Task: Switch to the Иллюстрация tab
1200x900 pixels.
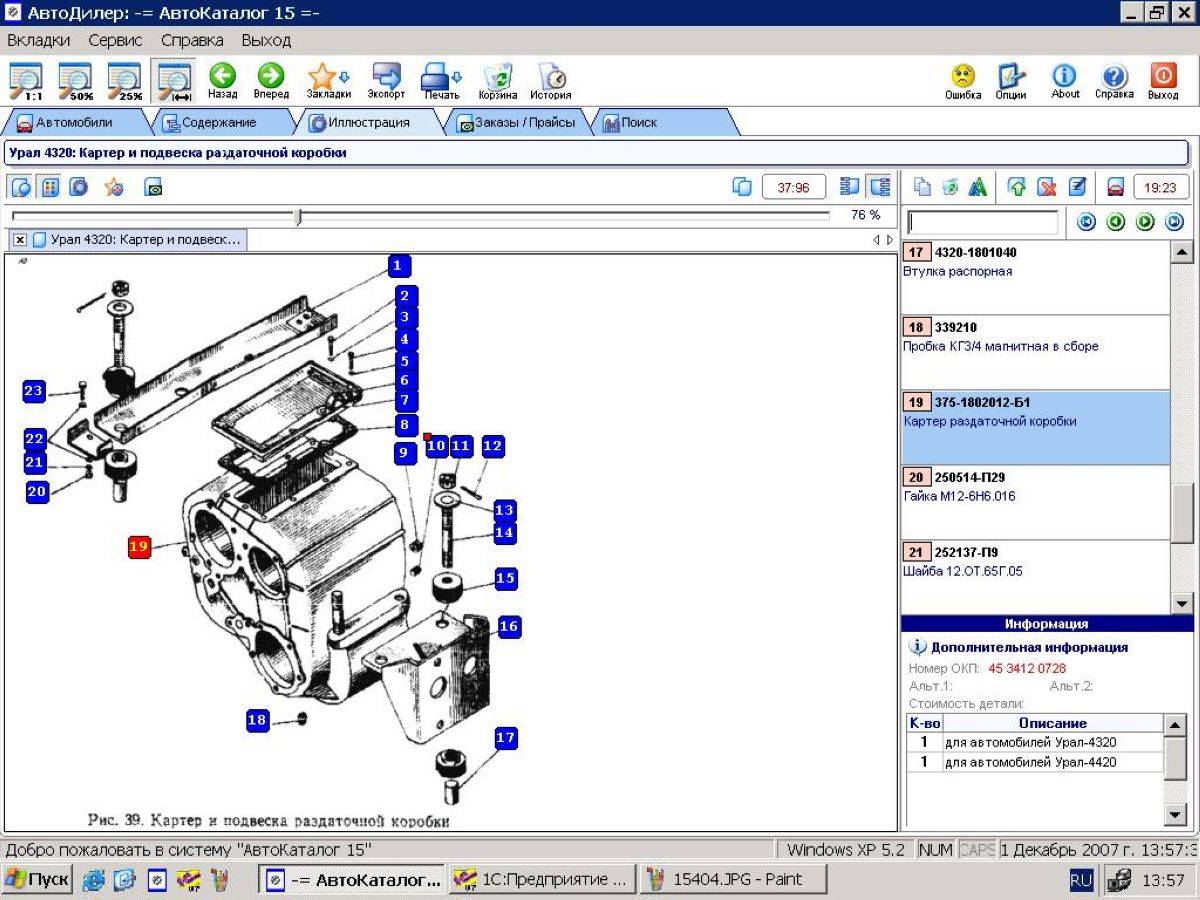Action: (x=368, y=123)
